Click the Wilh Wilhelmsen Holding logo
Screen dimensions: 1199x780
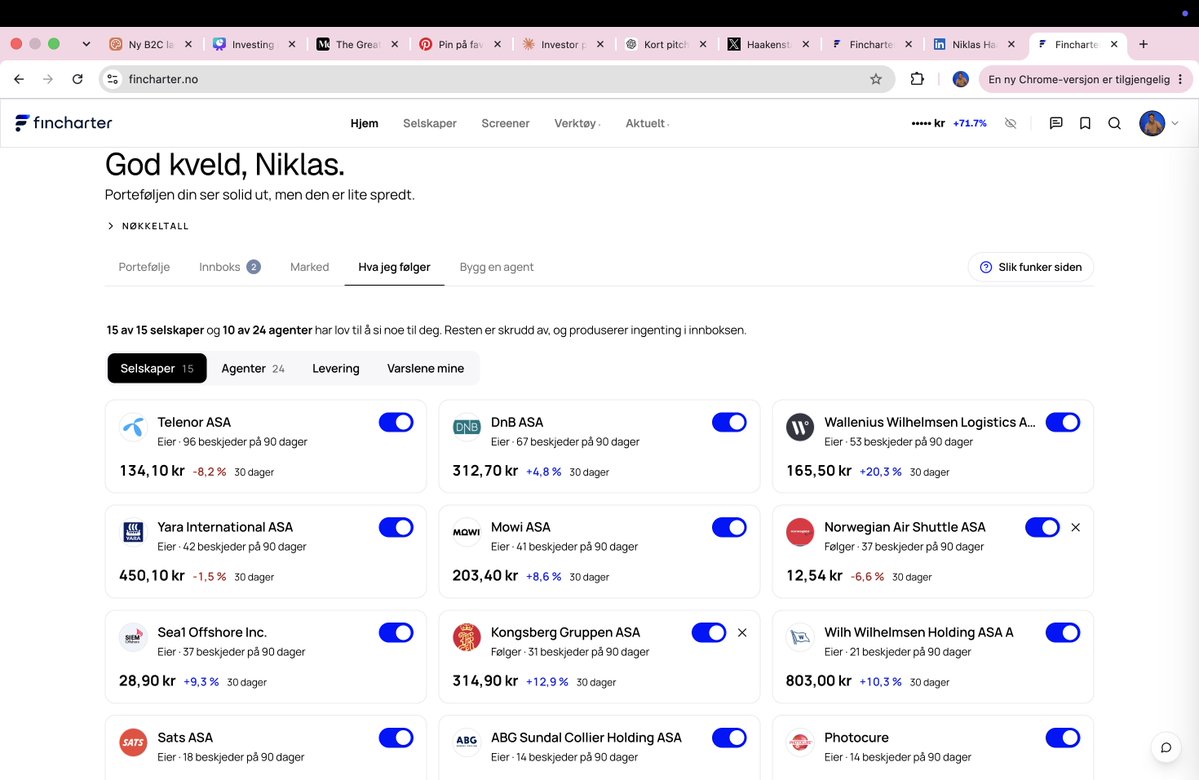pos(800,637)
